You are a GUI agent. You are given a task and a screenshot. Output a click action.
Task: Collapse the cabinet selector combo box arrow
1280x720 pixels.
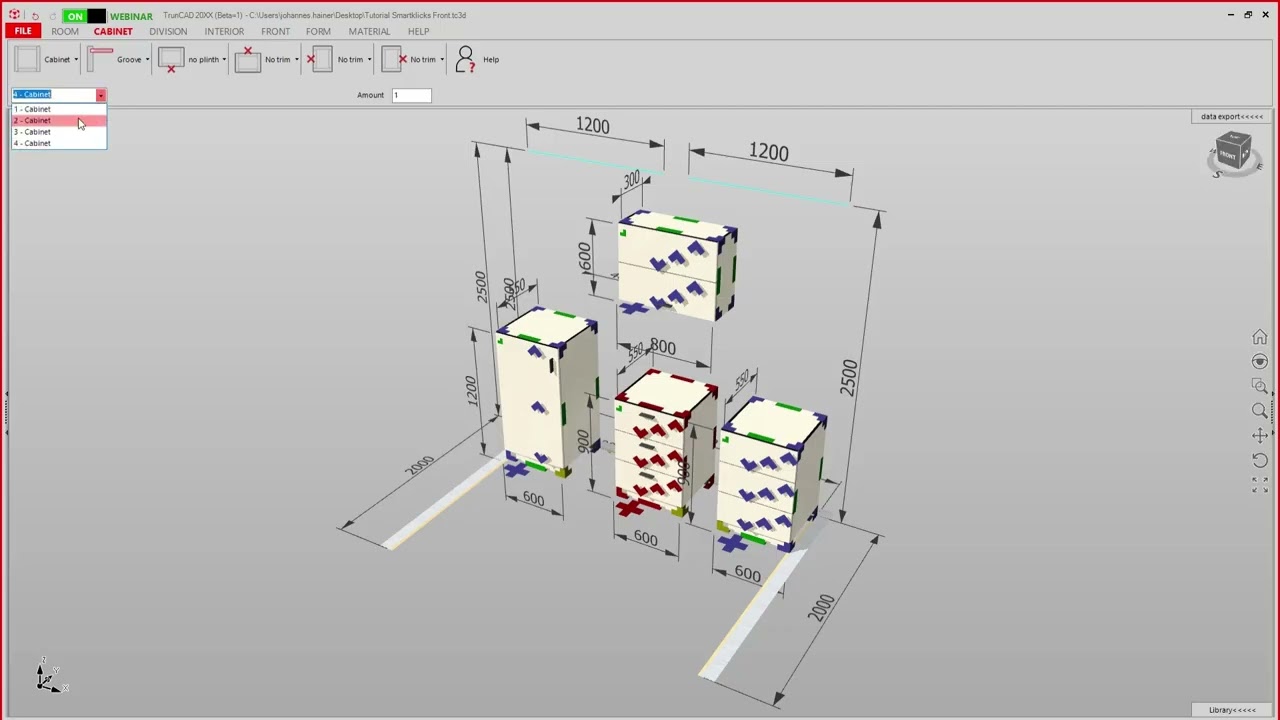click(x=101, y=95)
